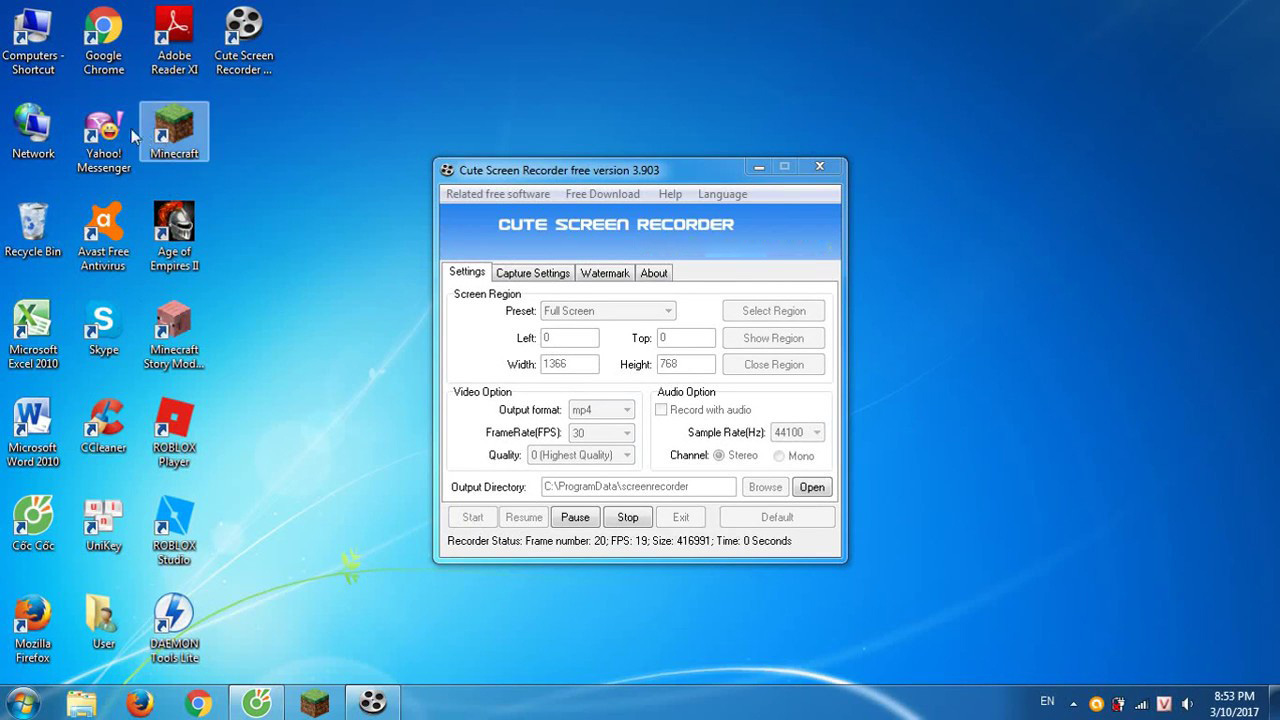Open the Quality dropdown
The width and height of the screenshot is (1280, 720).
[x=581, y=456]
